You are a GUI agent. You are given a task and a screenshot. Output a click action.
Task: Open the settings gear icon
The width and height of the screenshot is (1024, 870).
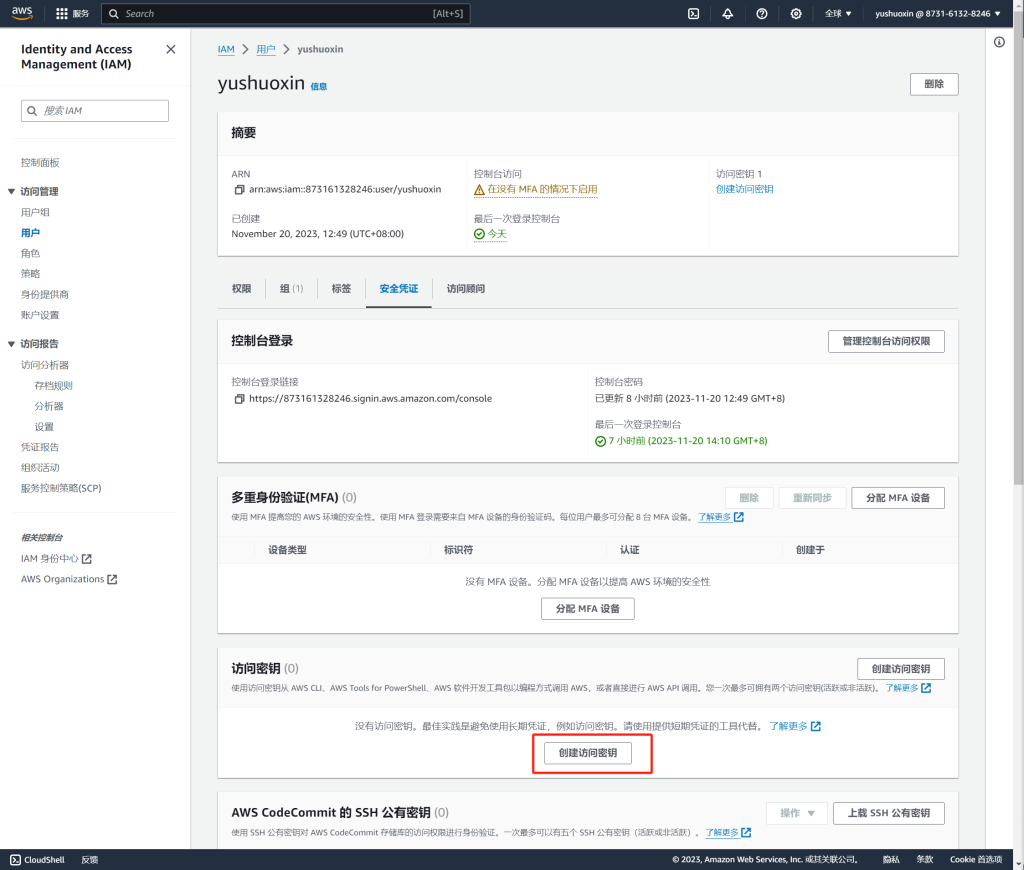[796, 14]
